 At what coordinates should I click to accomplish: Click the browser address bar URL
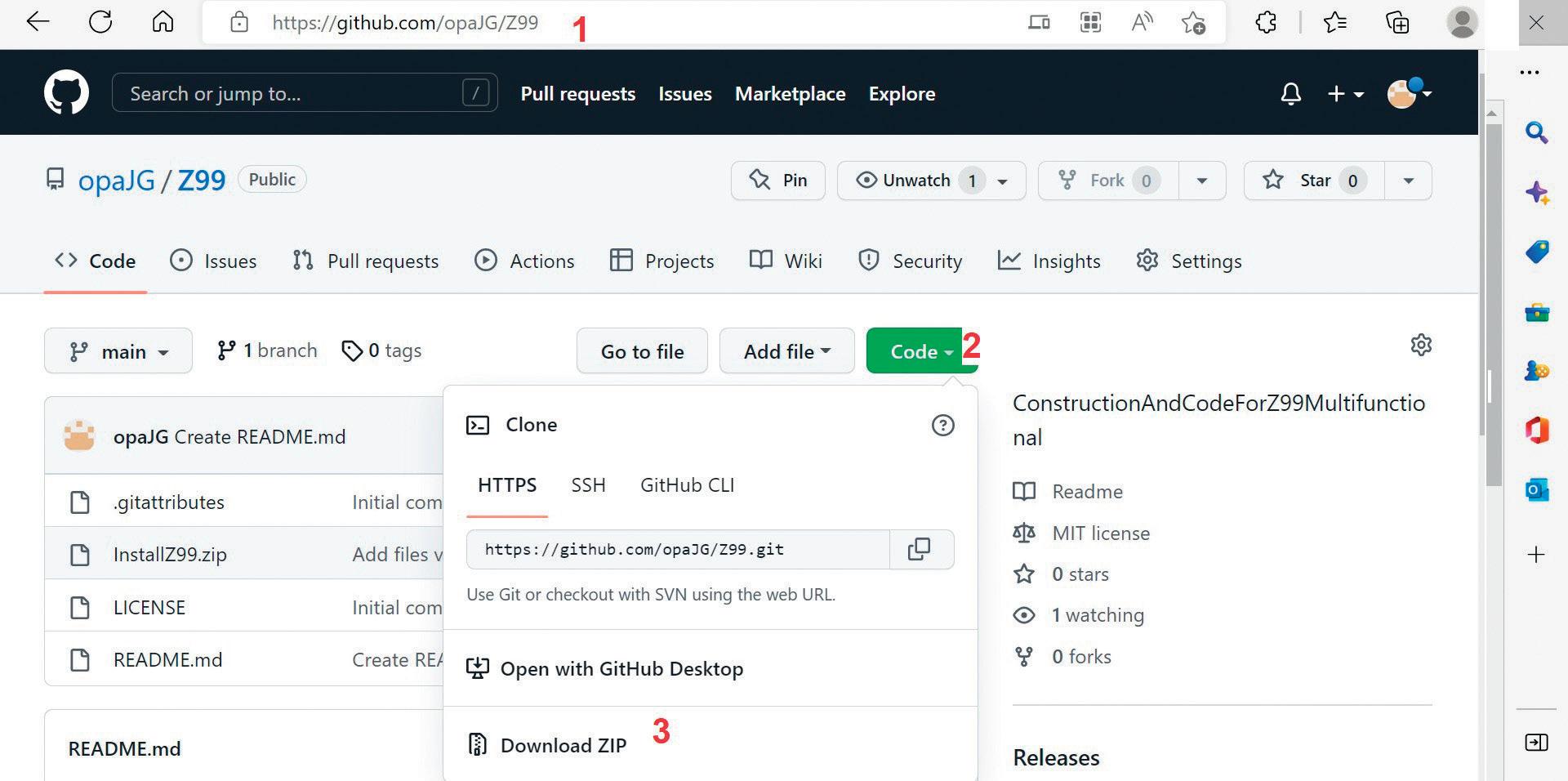pos(405,22)
